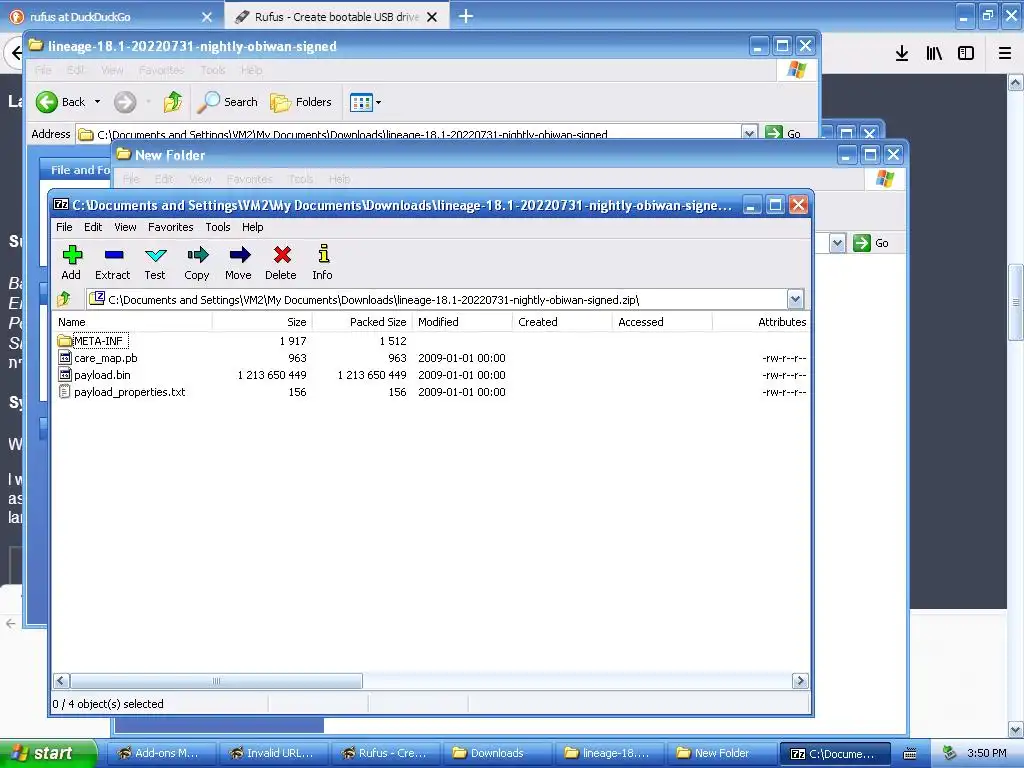Toggle Folders pane in lineage Explorer

point(301,102)
